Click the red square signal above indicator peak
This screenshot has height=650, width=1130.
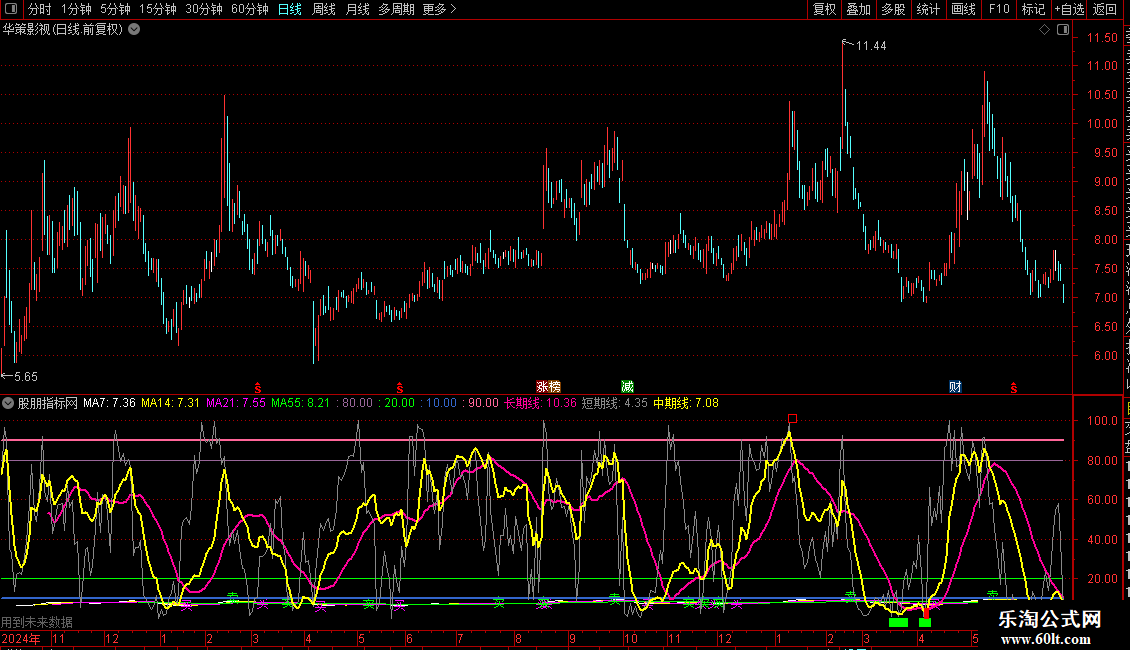[792, 419]
